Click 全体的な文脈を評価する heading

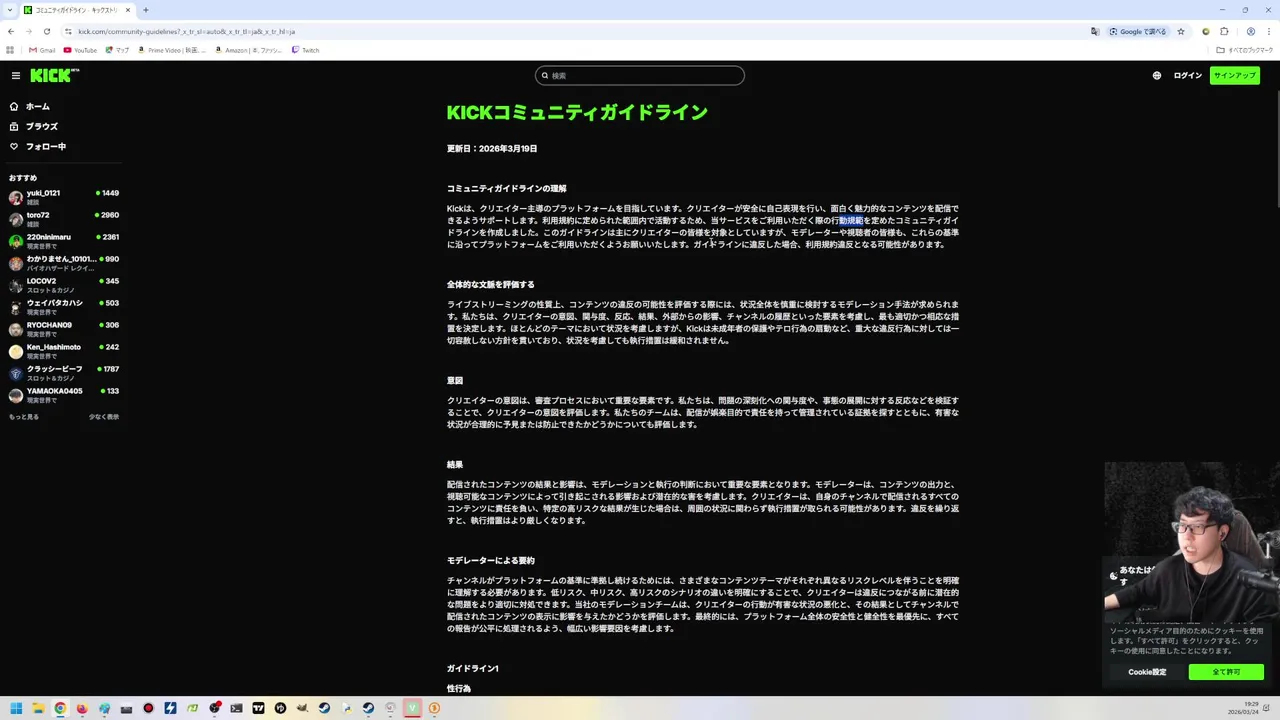coord(491,284)
